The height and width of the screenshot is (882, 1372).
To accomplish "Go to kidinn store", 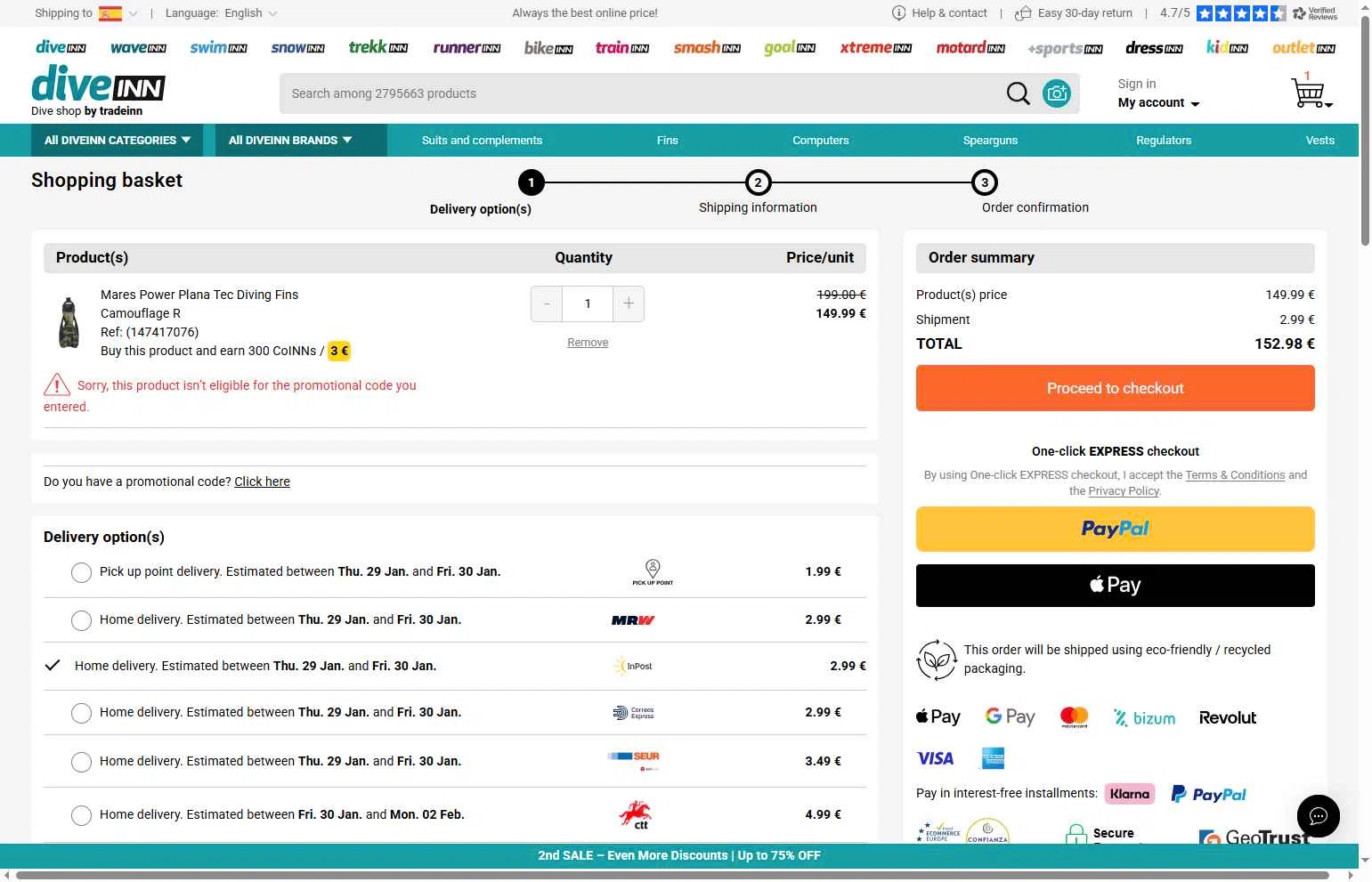I will coord(1227,47).
